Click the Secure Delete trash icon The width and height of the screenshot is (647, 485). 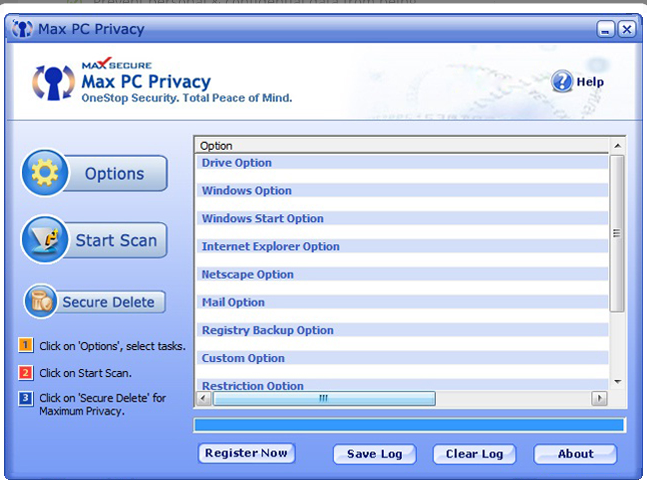coord(43,301)
